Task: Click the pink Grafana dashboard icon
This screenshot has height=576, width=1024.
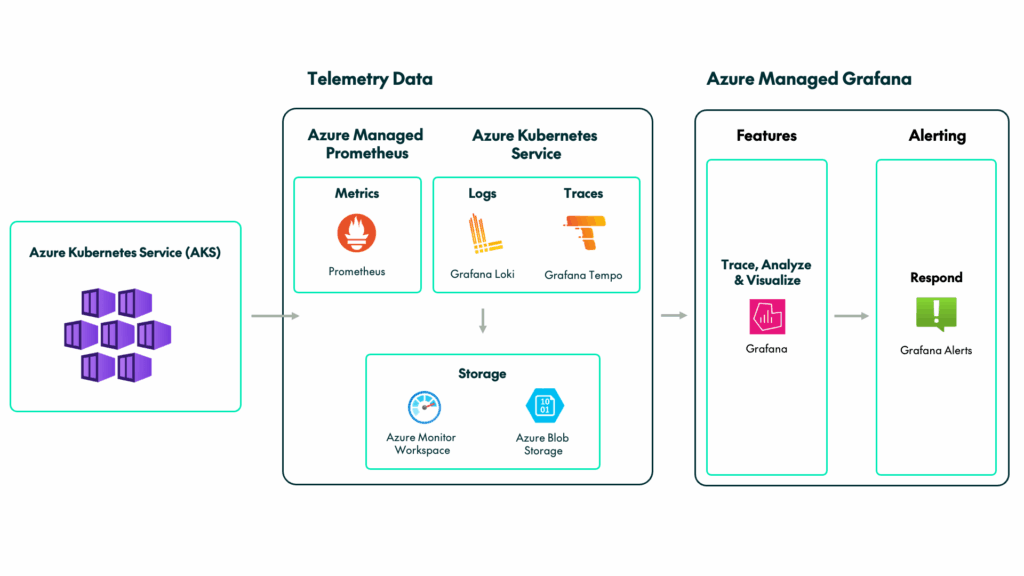Action: coord(767,317)
